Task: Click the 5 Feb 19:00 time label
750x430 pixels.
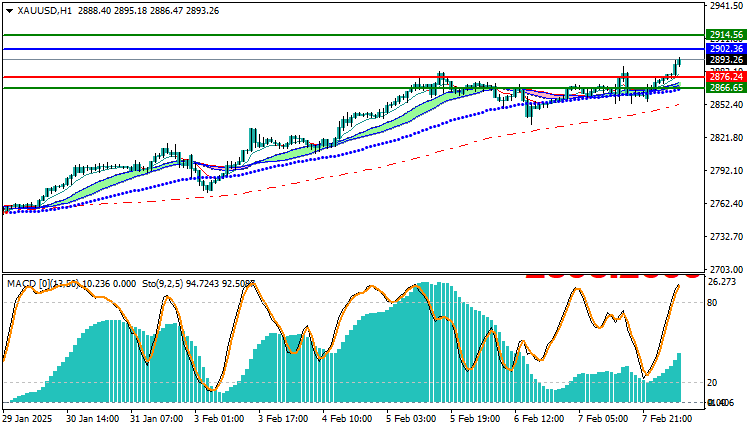Action: pos(475,419)
